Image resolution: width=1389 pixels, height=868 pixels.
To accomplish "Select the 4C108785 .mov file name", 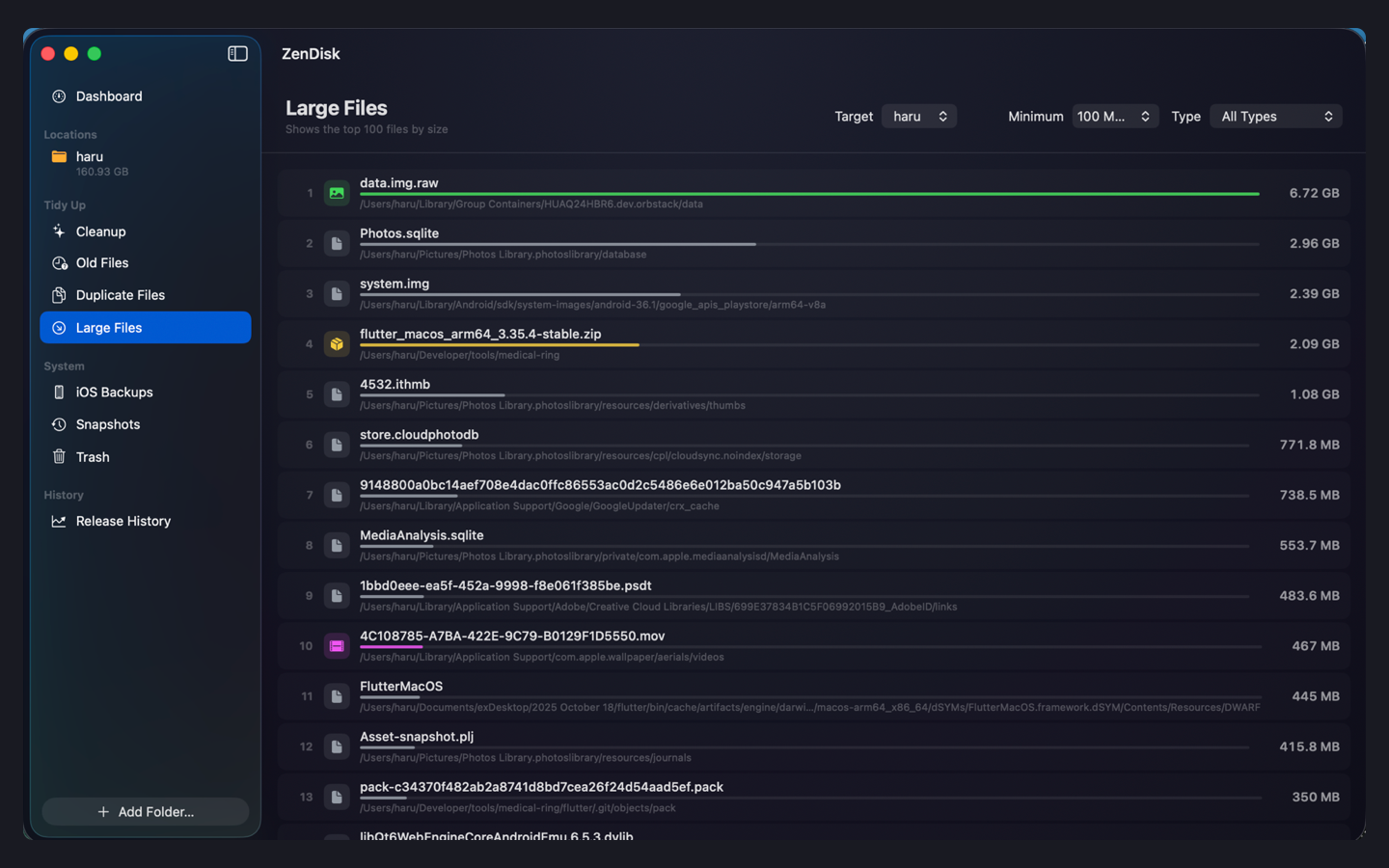I will pyautogui.click(x=512, y=636).
